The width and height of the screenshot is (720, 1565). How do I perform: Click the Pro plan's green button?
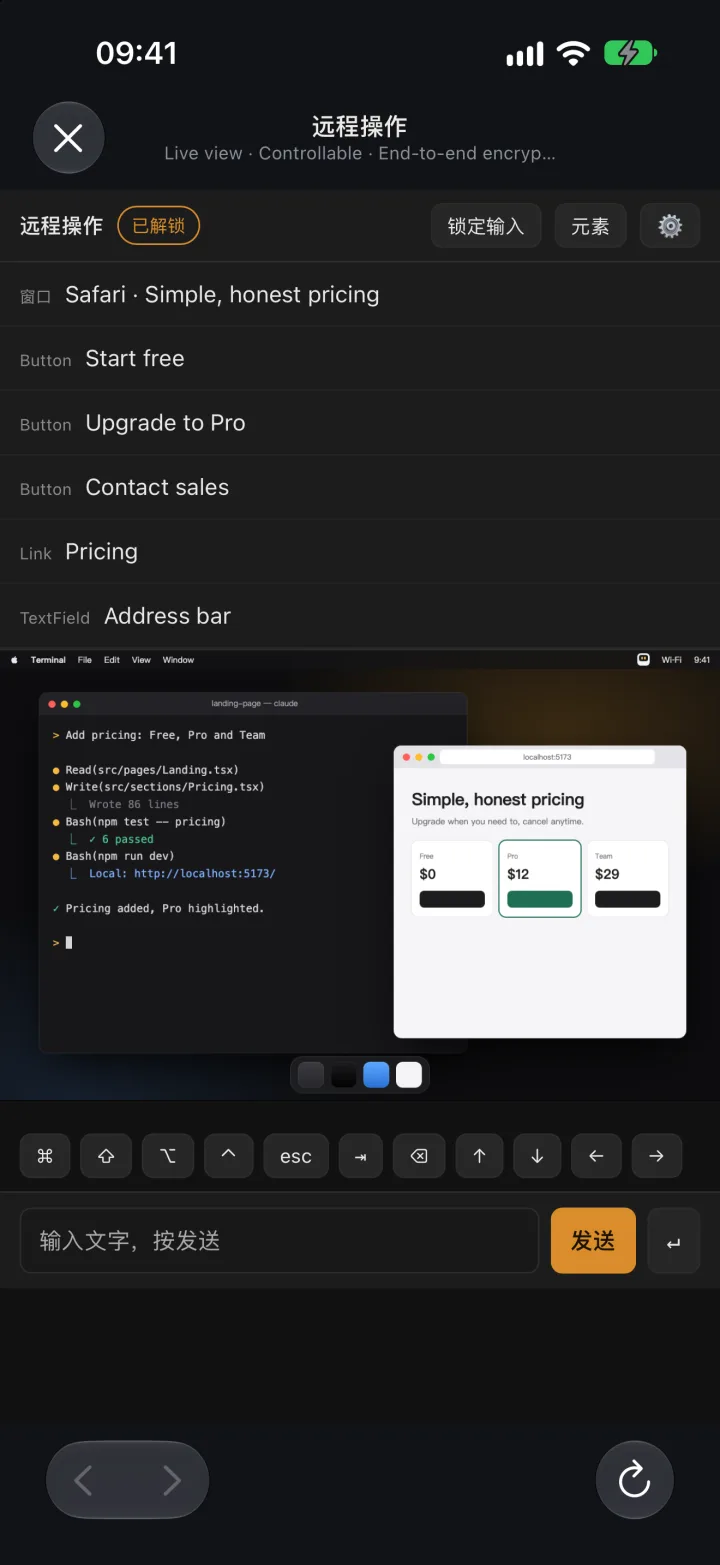click(x=540, y=899)
